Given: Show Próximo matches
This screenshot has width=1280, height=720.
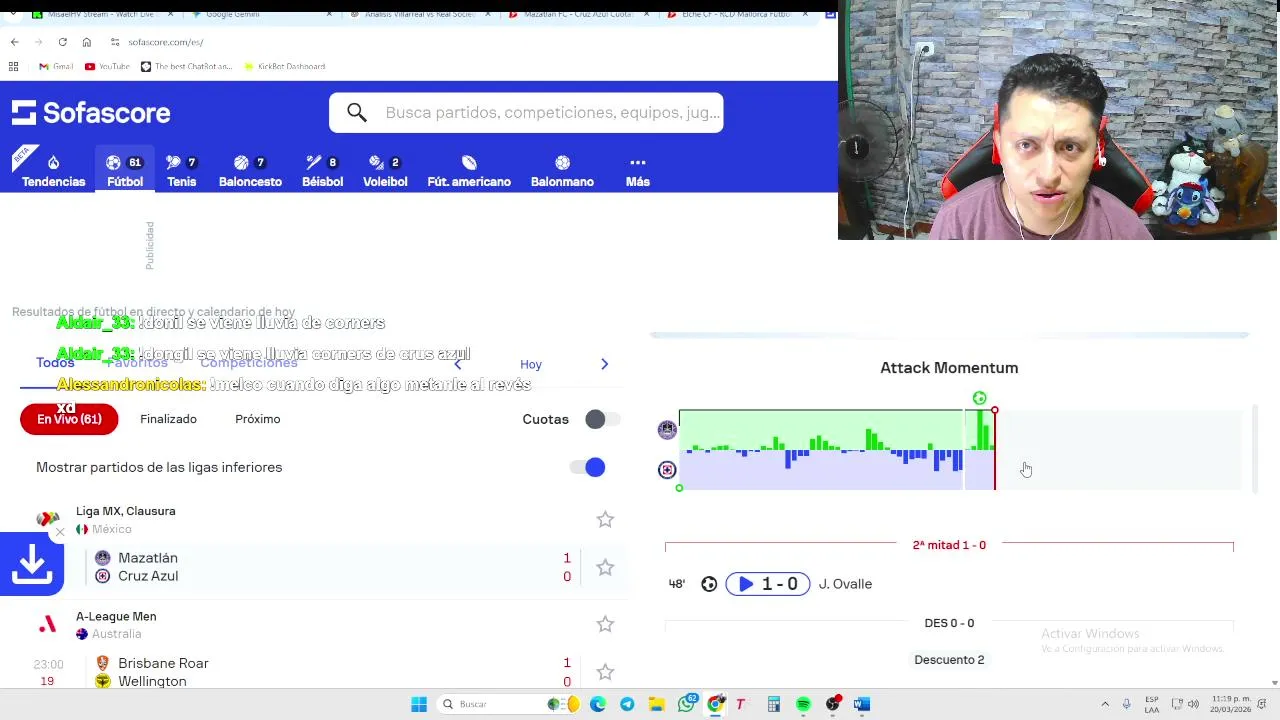Looking at the screenshot, I should [x=258, y=419].
